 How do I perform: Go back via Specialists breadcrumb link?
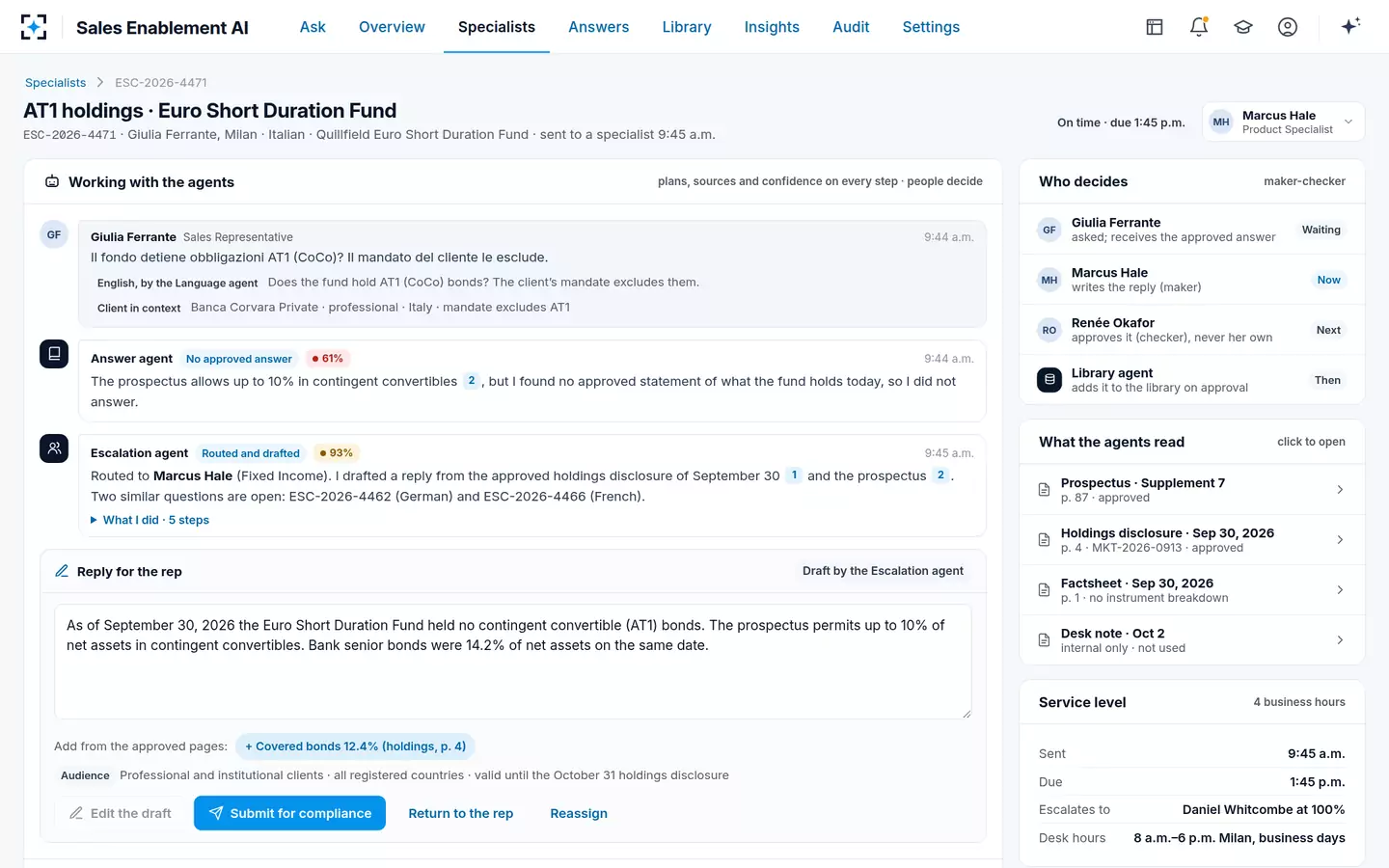56,83
